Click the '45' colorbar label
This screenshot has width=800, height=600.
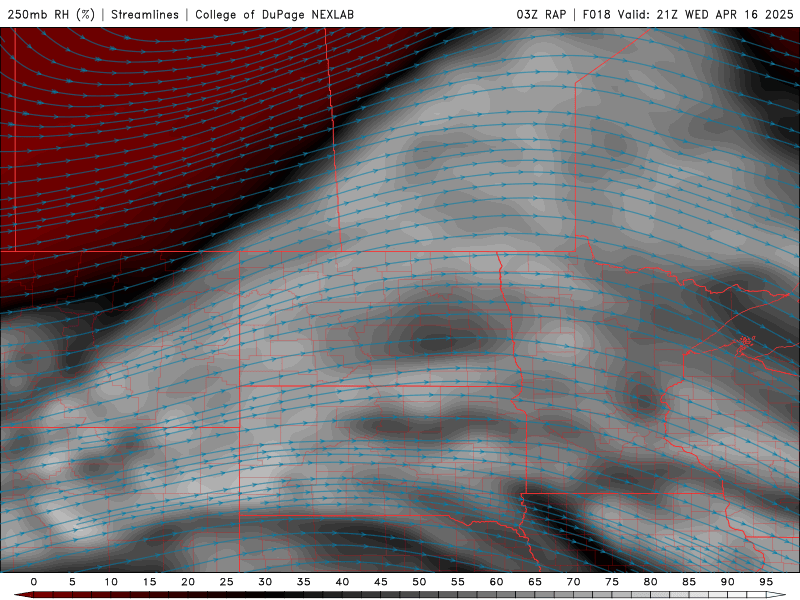click(x=381, y=582)
